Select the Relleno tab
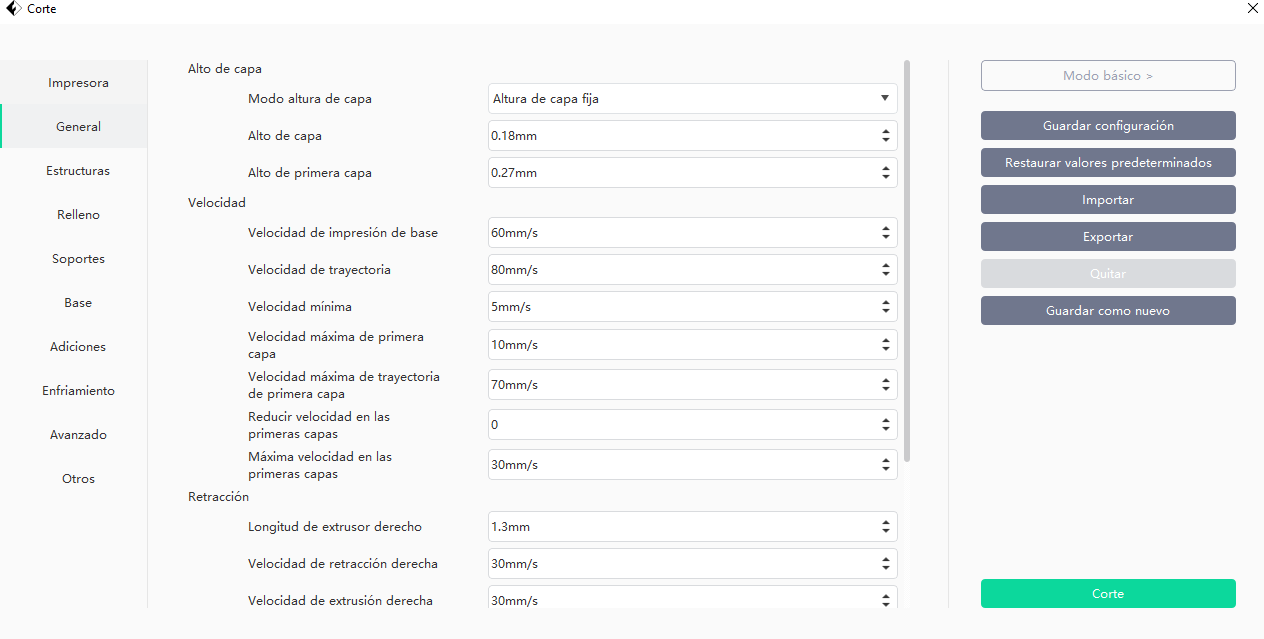 coord(78,215)
